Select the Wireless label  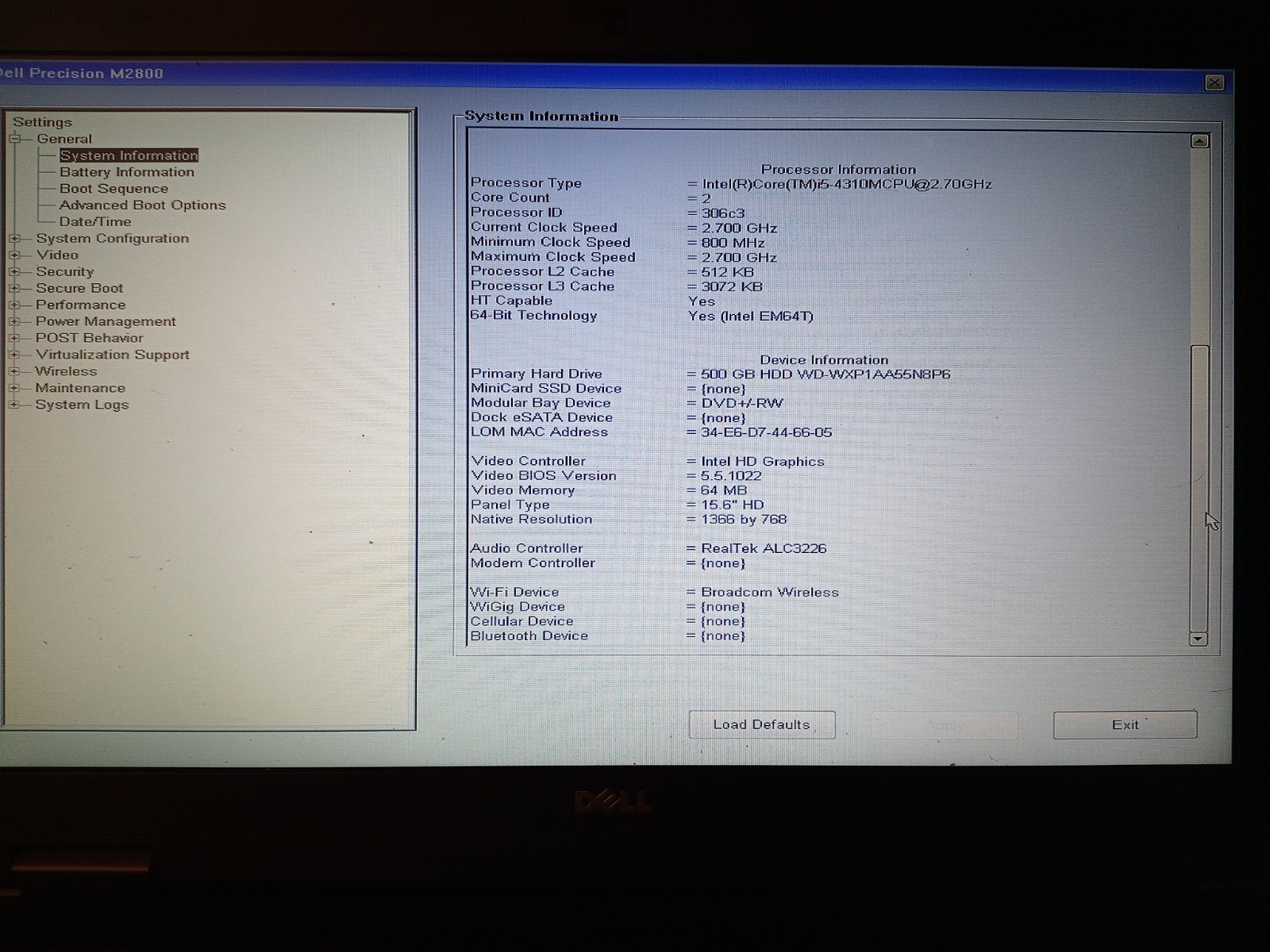point(66,371)
